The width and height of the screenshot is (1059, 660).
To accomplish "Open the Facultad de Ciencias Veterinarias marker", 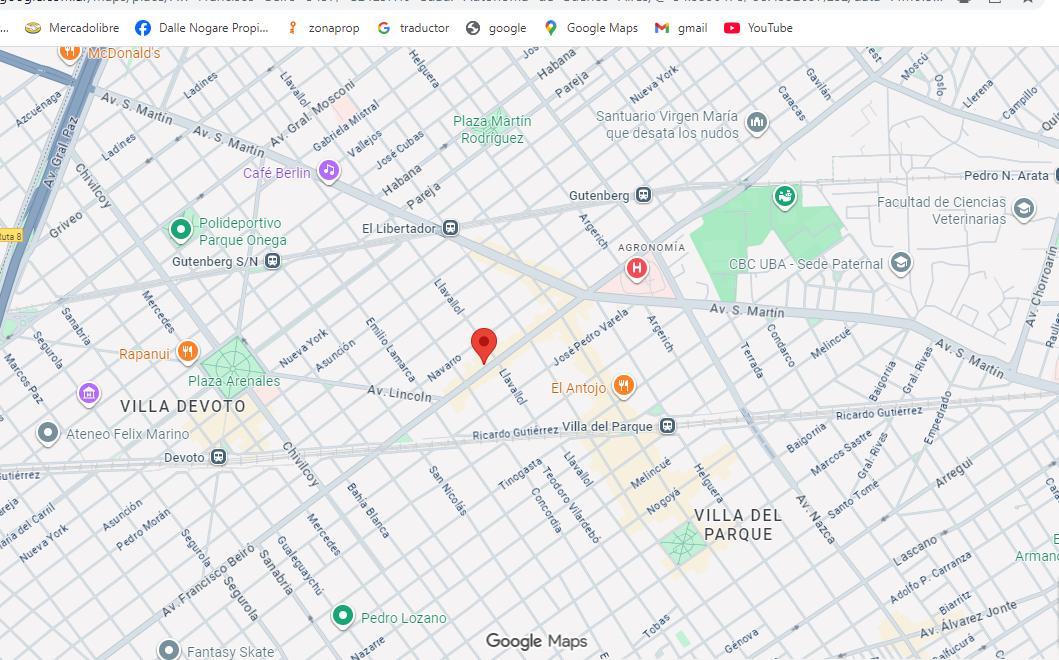I will pos(1023,209).
